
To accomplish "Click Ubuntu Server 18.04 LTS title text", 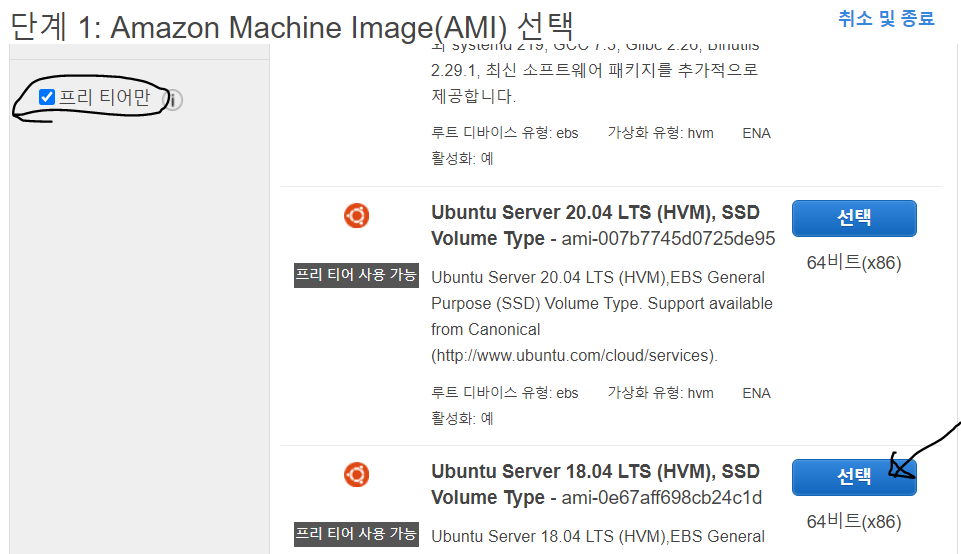I will click(595, 484).
